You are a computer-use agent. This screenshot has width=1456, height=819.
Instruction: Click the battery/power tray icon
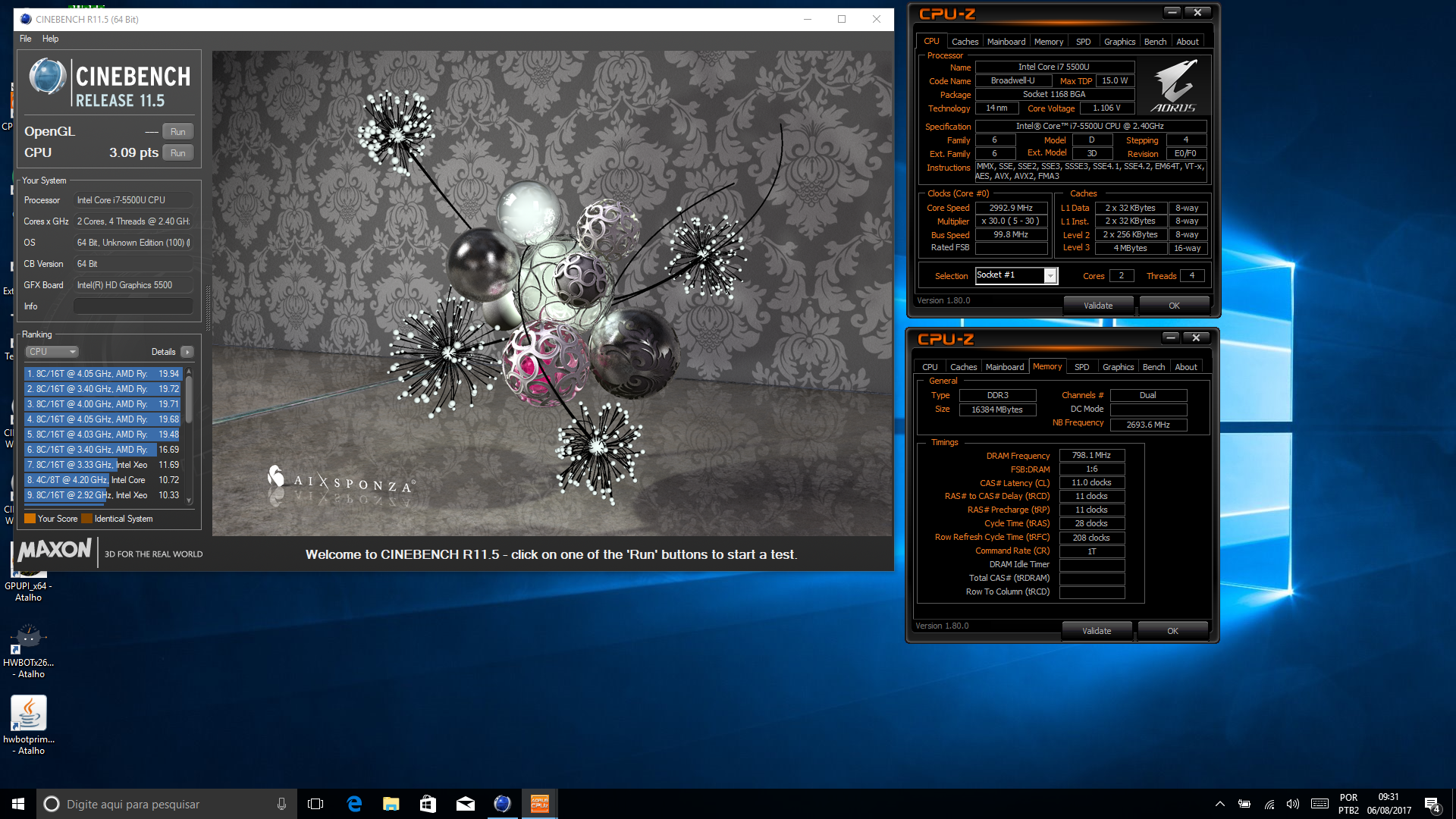coord(1244,804)
